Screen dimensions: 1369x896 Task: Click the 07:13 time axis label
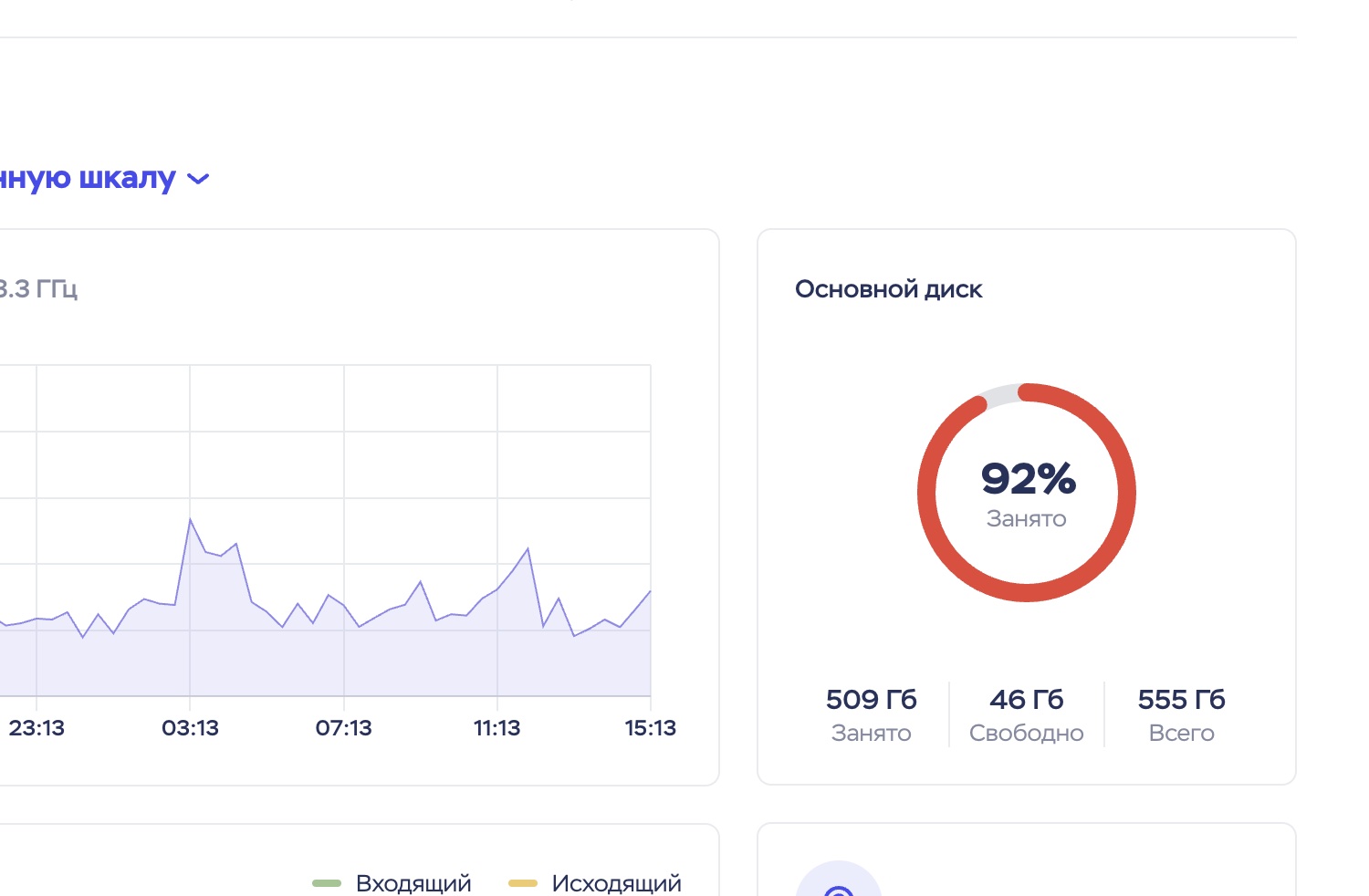tap(344, 728)
